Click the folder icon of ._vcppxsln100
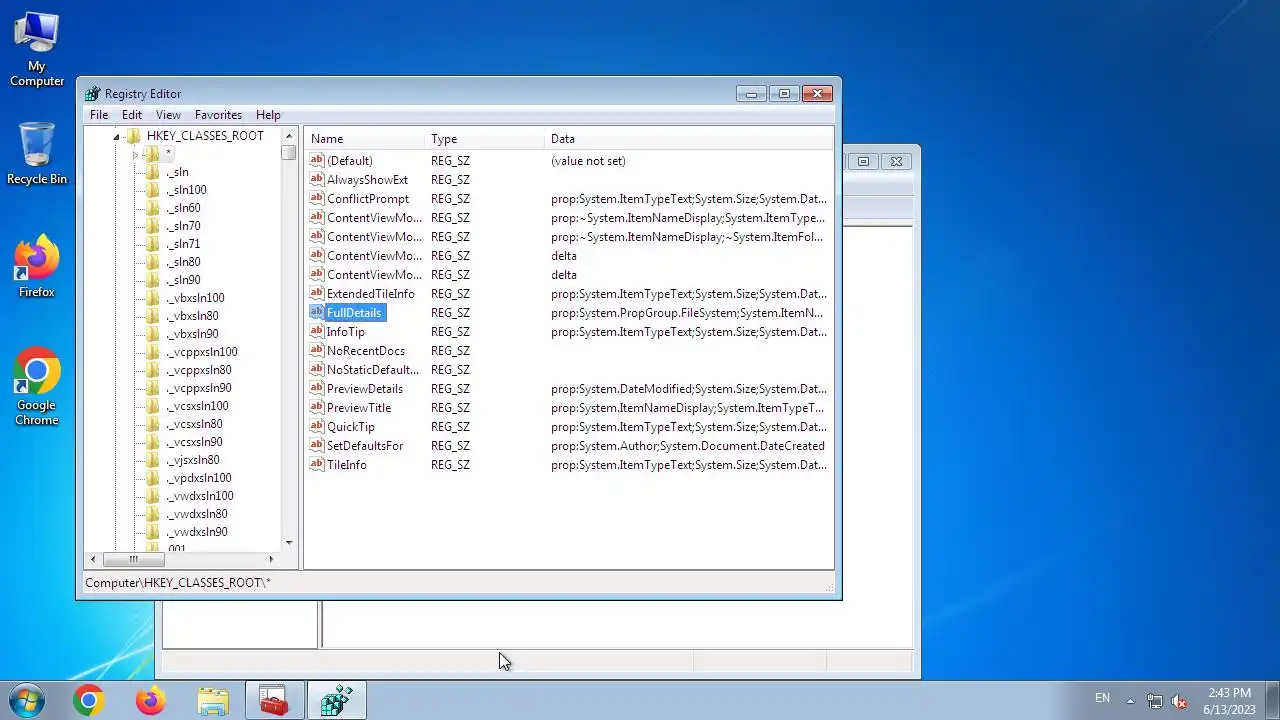 [152, 352]
